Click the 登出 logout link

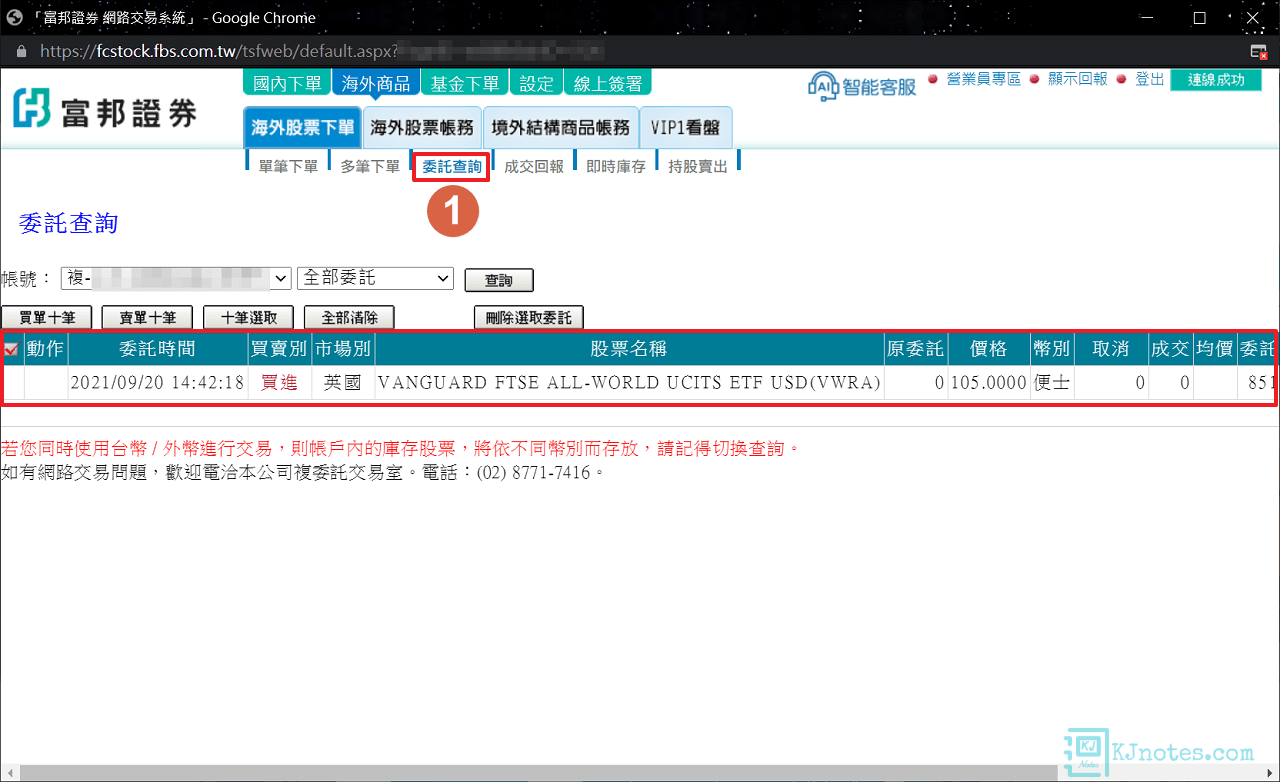pos(1149,79)
